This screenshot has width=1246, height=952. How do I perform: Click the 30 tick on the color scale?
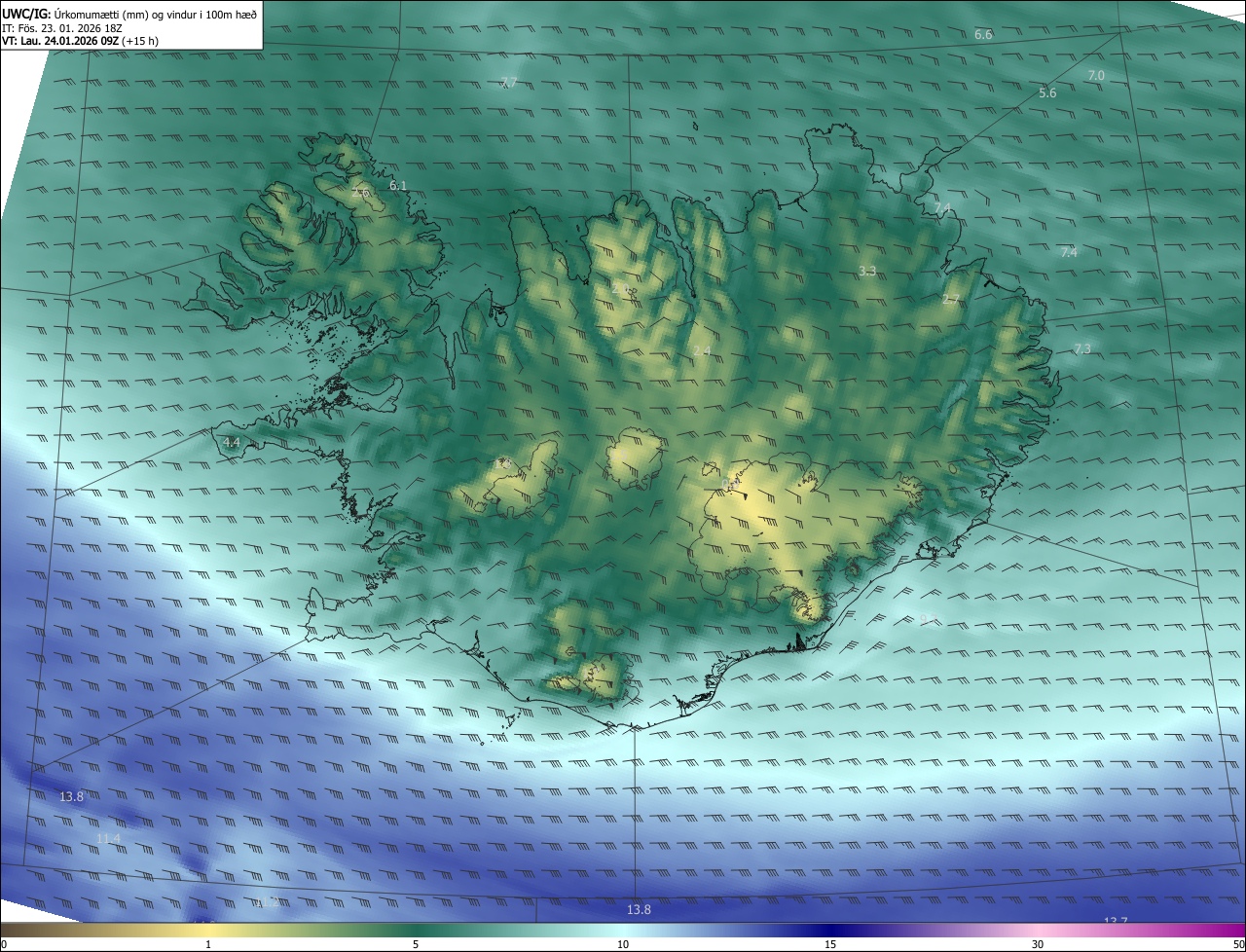[1038, 944]
